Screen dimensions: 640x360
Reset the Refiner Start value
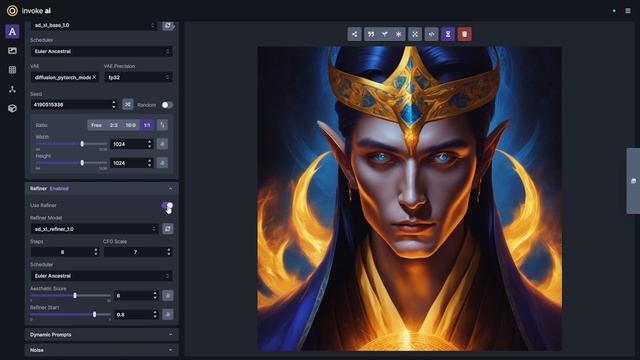pos(168,314)
